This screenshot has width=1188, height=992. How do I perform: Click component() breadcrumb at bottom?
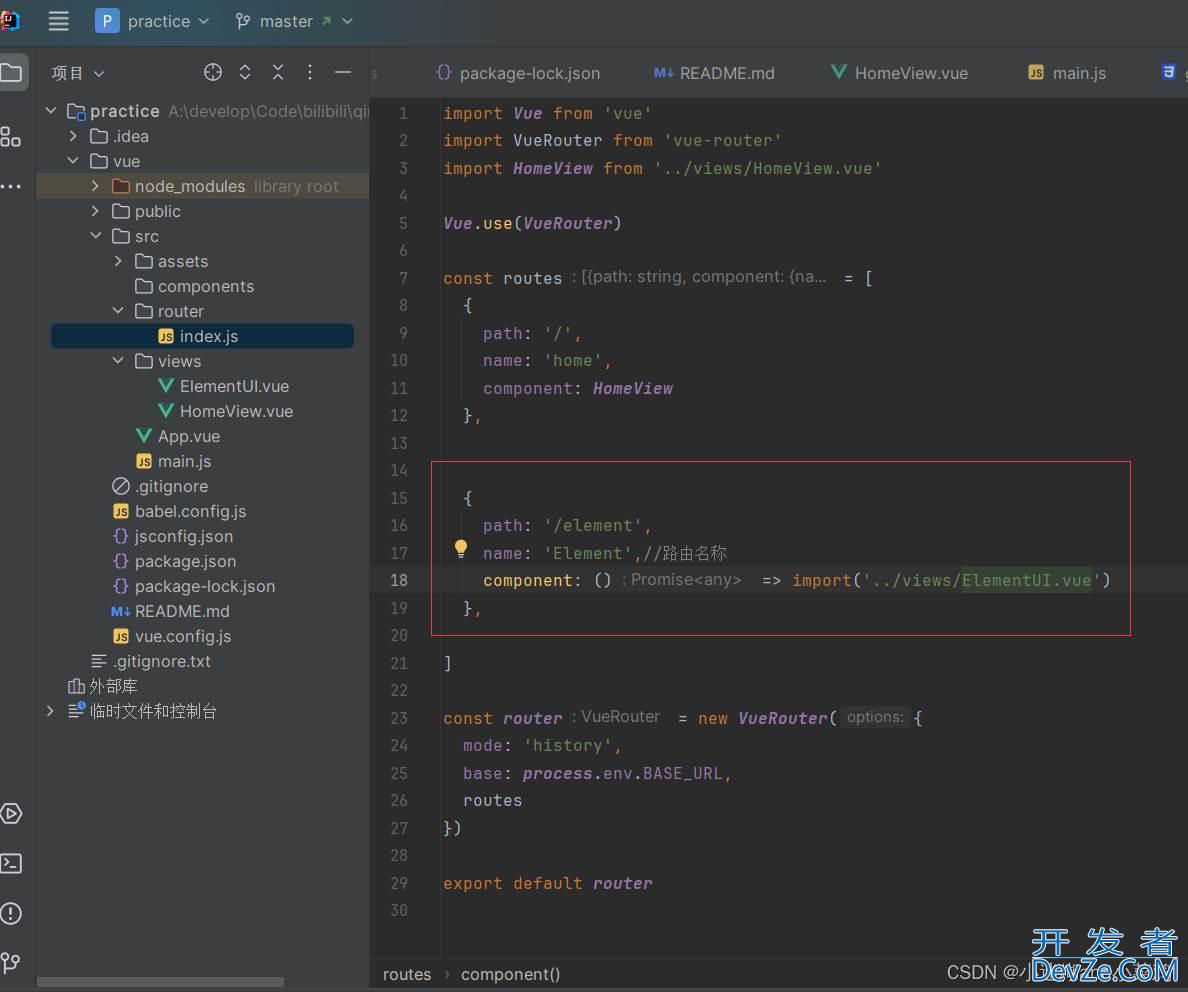click(x=511, y=974)
